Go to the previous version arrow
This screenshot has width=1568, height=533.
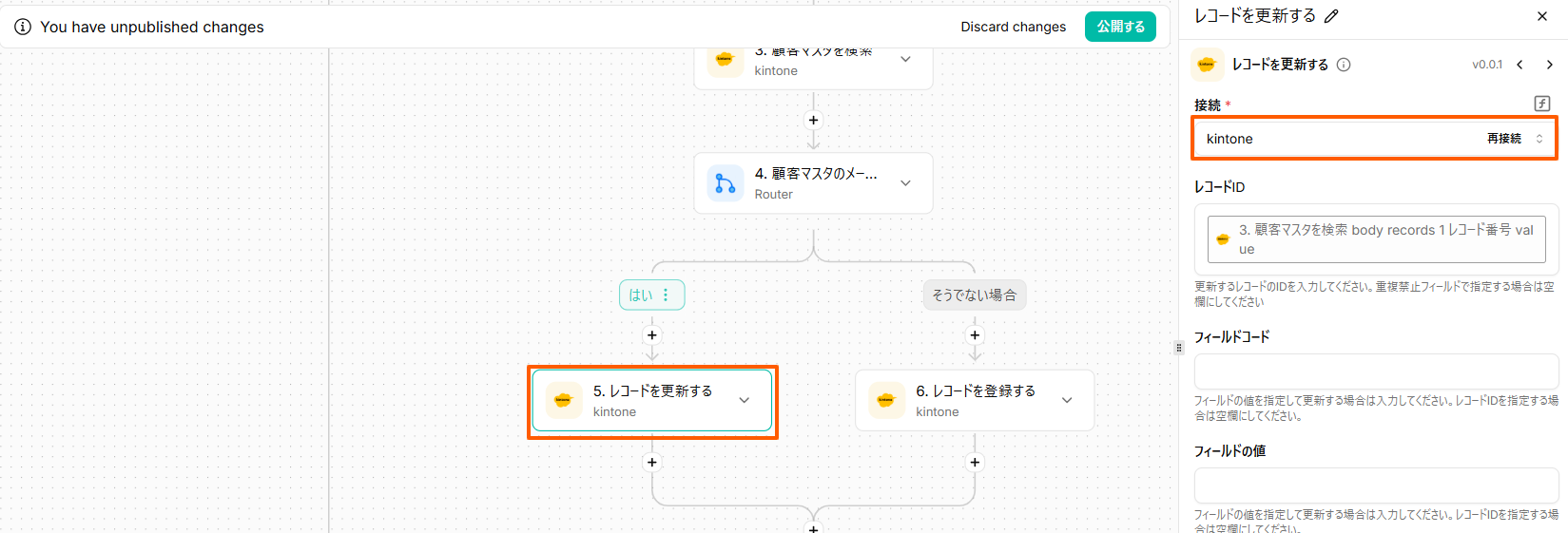[1520, 65]
